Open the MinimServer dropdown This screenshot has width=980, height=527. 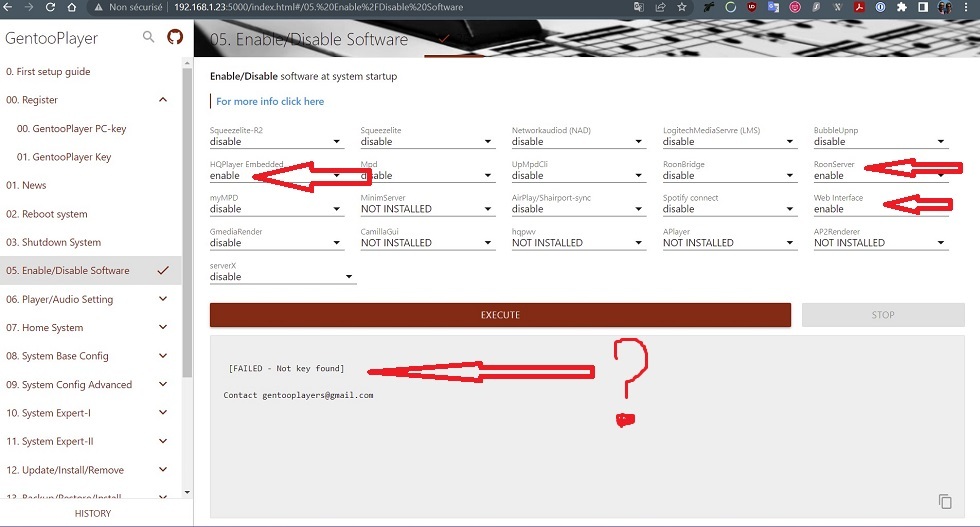[x=428, y=209]
